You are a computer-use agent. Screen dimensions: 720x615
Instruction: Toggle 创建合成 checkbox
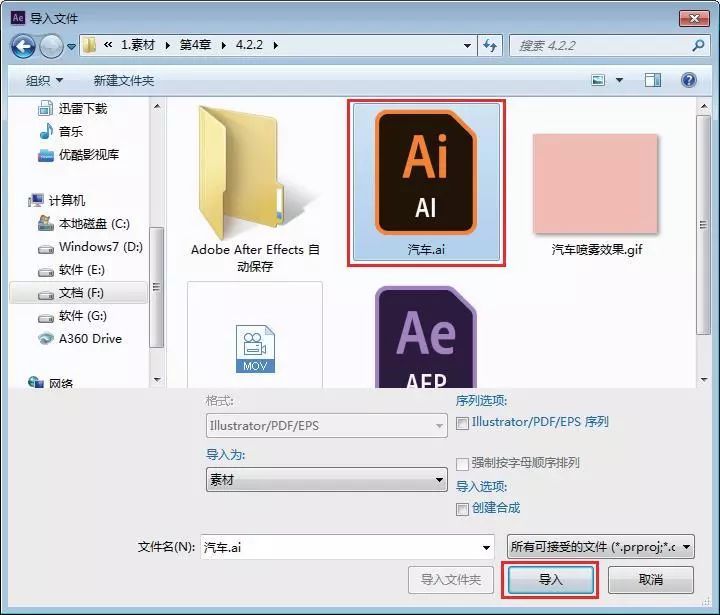pyautogui.click(x=462, y=509)
